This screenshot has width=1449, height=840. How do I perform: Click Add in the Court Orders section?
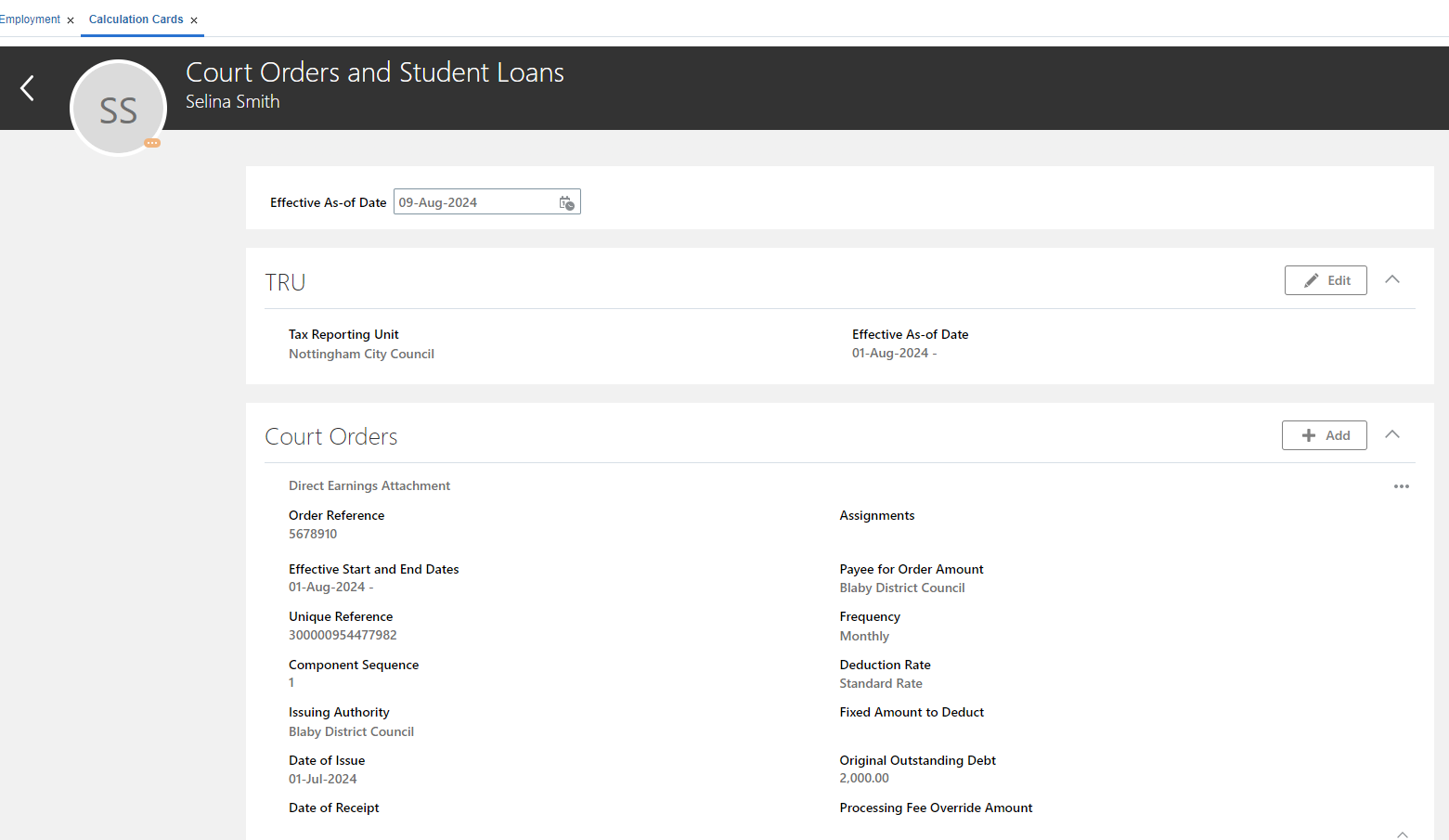[1325, 434]
